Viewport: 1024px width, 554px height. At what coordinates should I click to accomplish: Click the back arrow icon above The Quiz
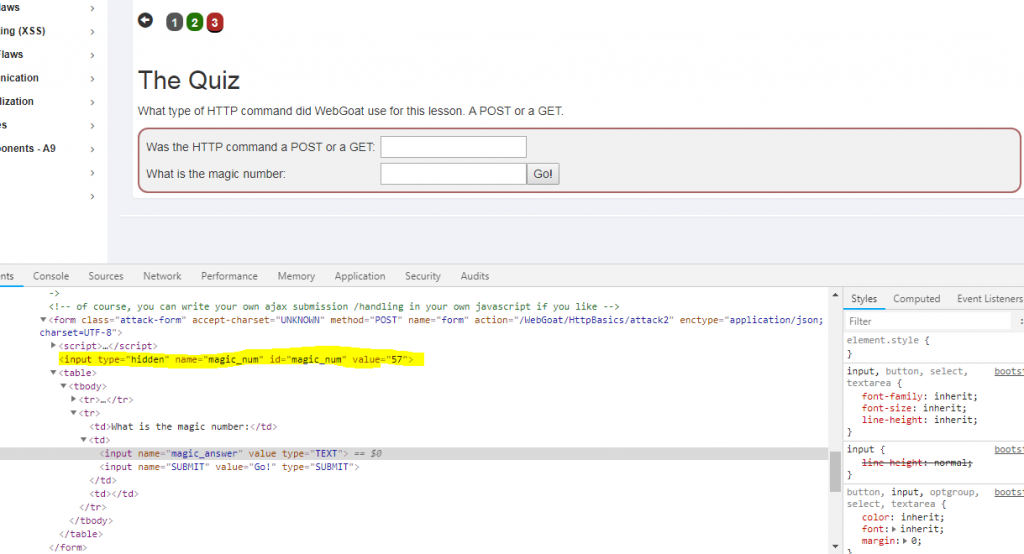(145, 21)
